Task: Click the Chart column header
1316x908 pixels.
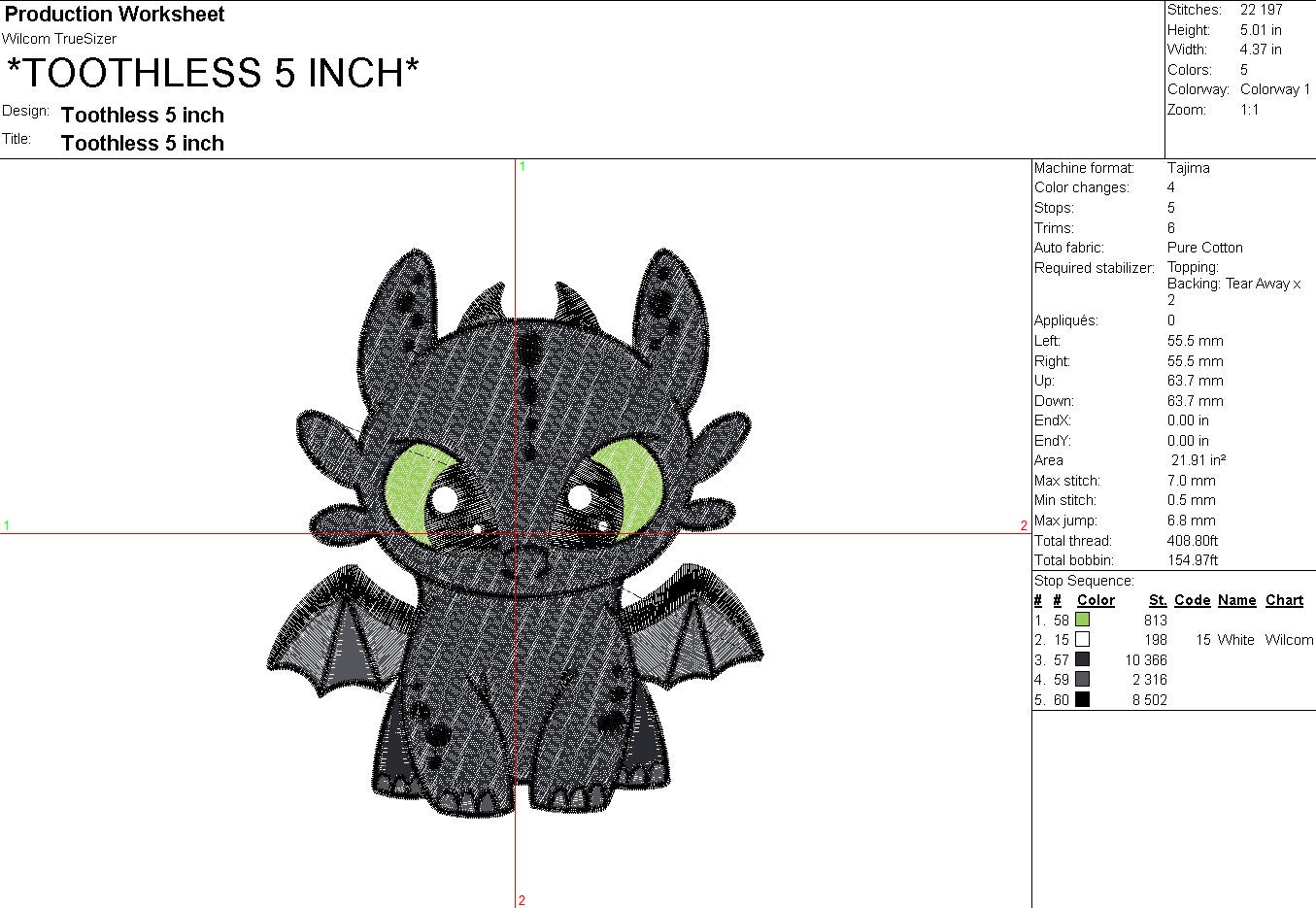Action: pyautogui.click(x=1284, y=600)
